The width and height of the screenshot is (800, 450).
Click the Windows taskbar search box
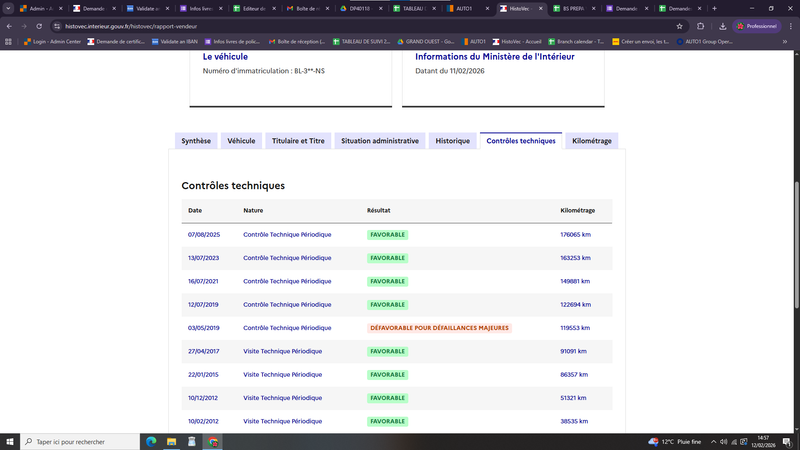tap(80, 441)
